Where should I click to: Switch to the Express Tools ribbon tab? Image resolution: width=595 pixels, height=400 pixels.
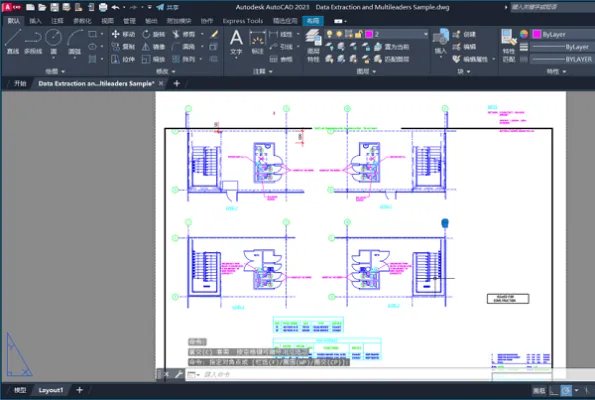point(242,21)
